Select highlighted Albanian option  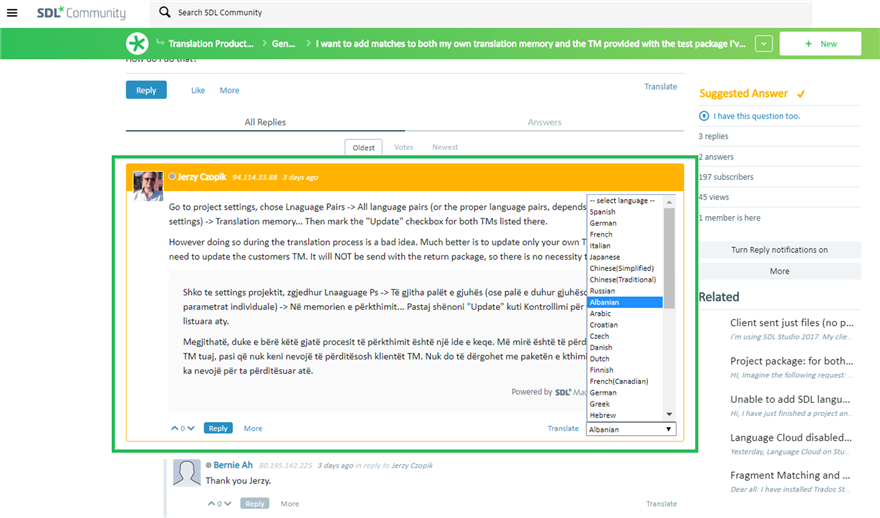tap(625, 302)
